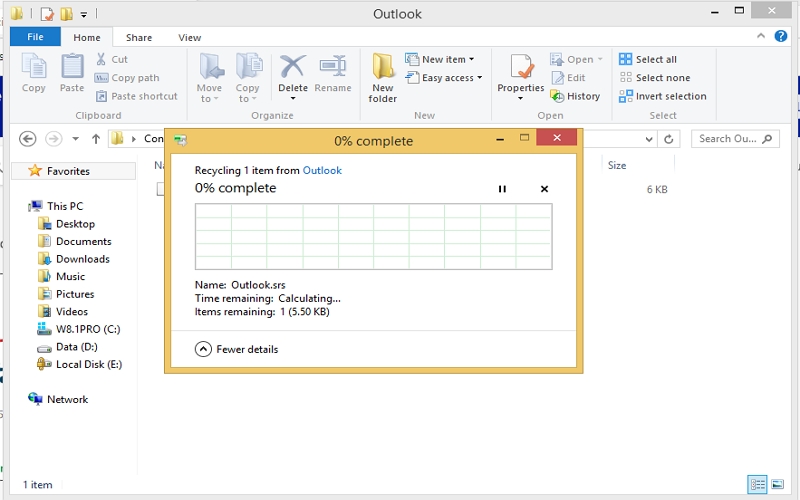The height and width of the screenshot is (500, 800).
Task: Select Downloads in the navigation pane
Action: (x=82, y=259)
